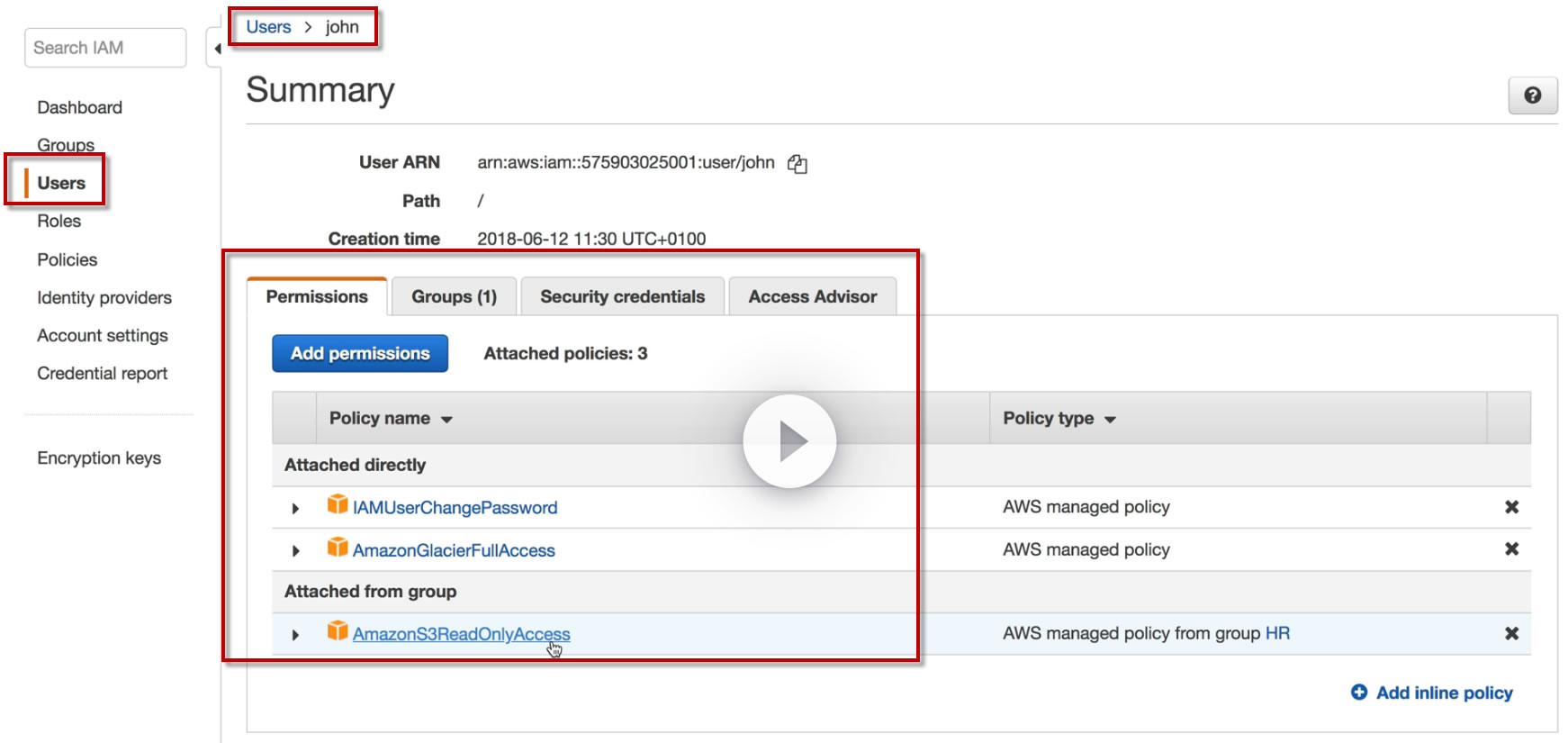Image resolution: width=1568 pixels, height=743 pixels.
Task: Open the HR group link
Action: click(1277, 634)
